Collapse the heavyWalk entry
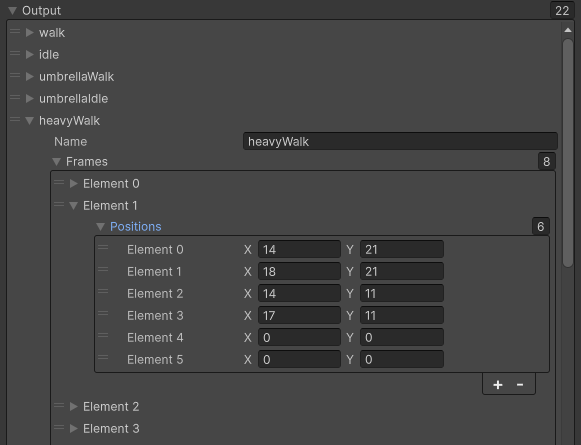Viewport: 581px width, 445px height. pos(30,121)
